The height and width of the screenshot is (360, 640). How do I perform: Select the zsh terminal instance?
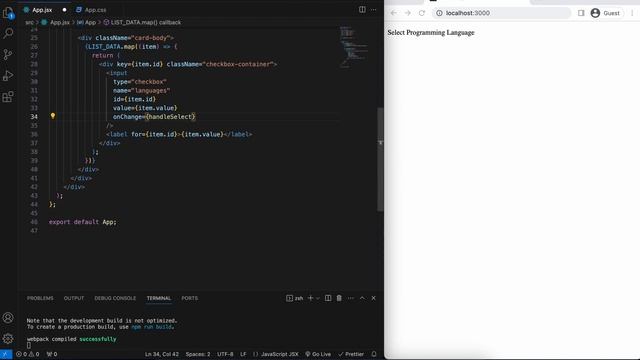coord(295,298)
